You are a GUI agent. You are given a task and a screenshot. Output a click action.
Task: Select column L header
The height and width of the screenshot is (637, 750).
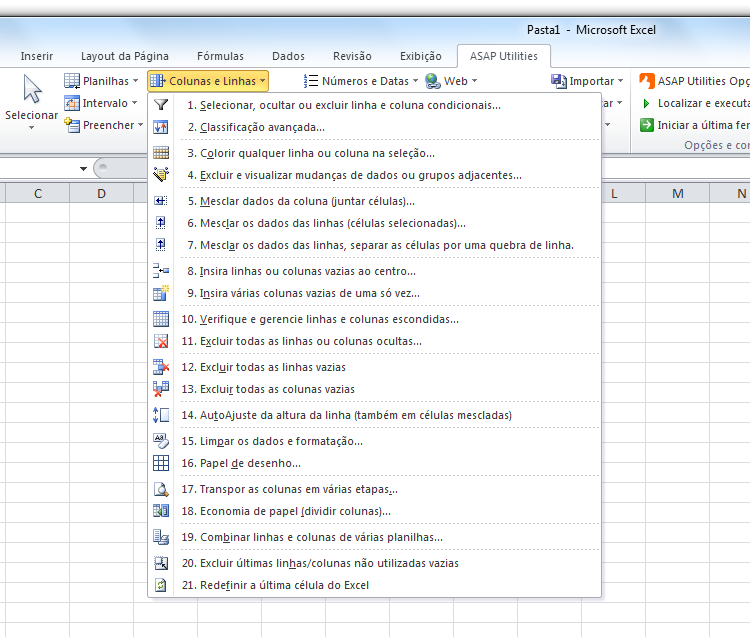tap(623, 193)
